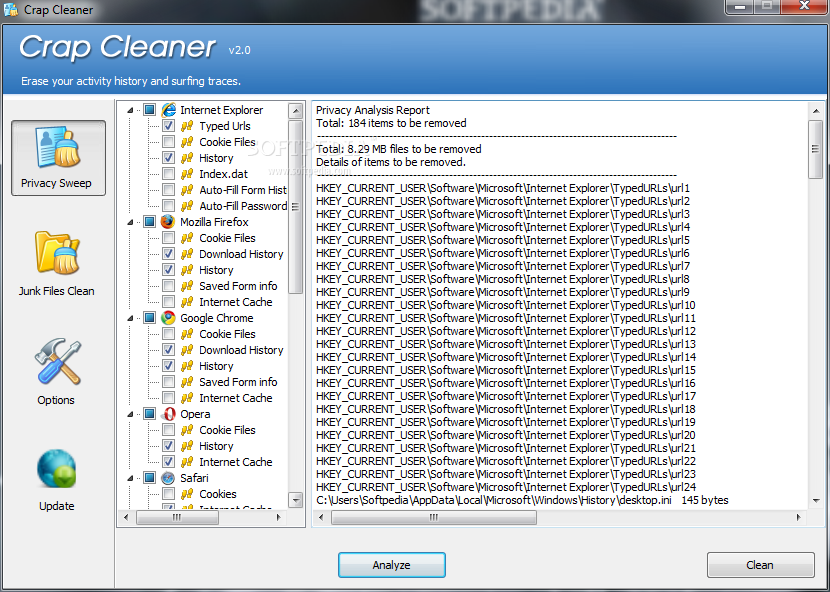This screenshot has height=592, width=830.
Task: Click the icon beside Opera History
Action: click(187, 446)
